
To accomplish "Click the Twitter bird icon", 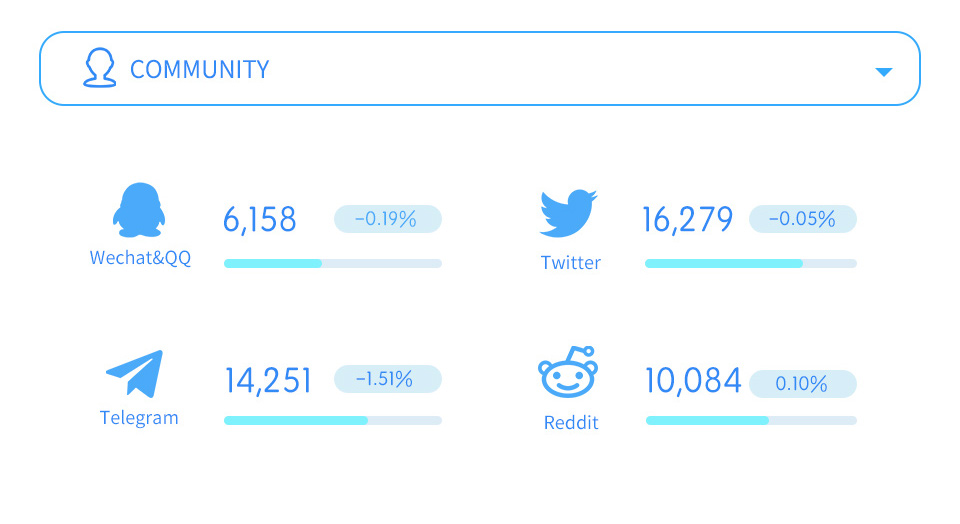I will [x=568, y=213].
